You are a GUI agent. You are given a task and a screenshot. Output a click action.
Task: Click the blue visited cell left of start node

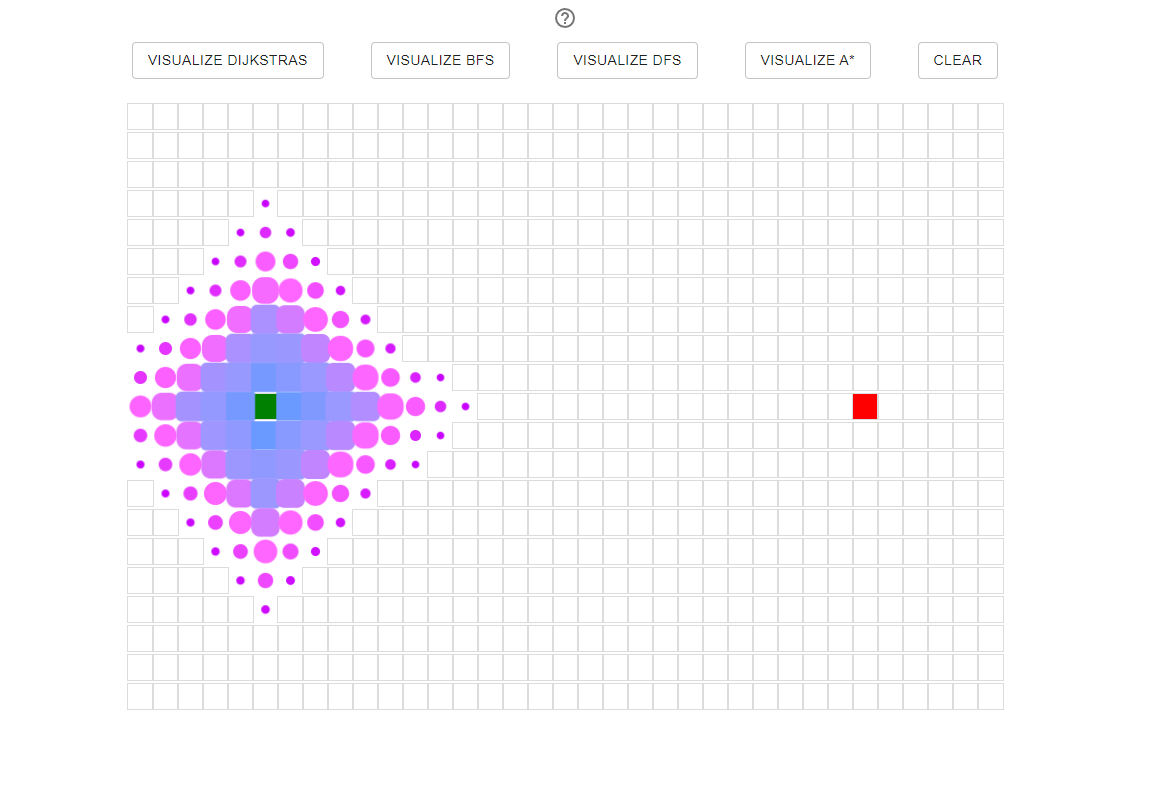(240, 406)
